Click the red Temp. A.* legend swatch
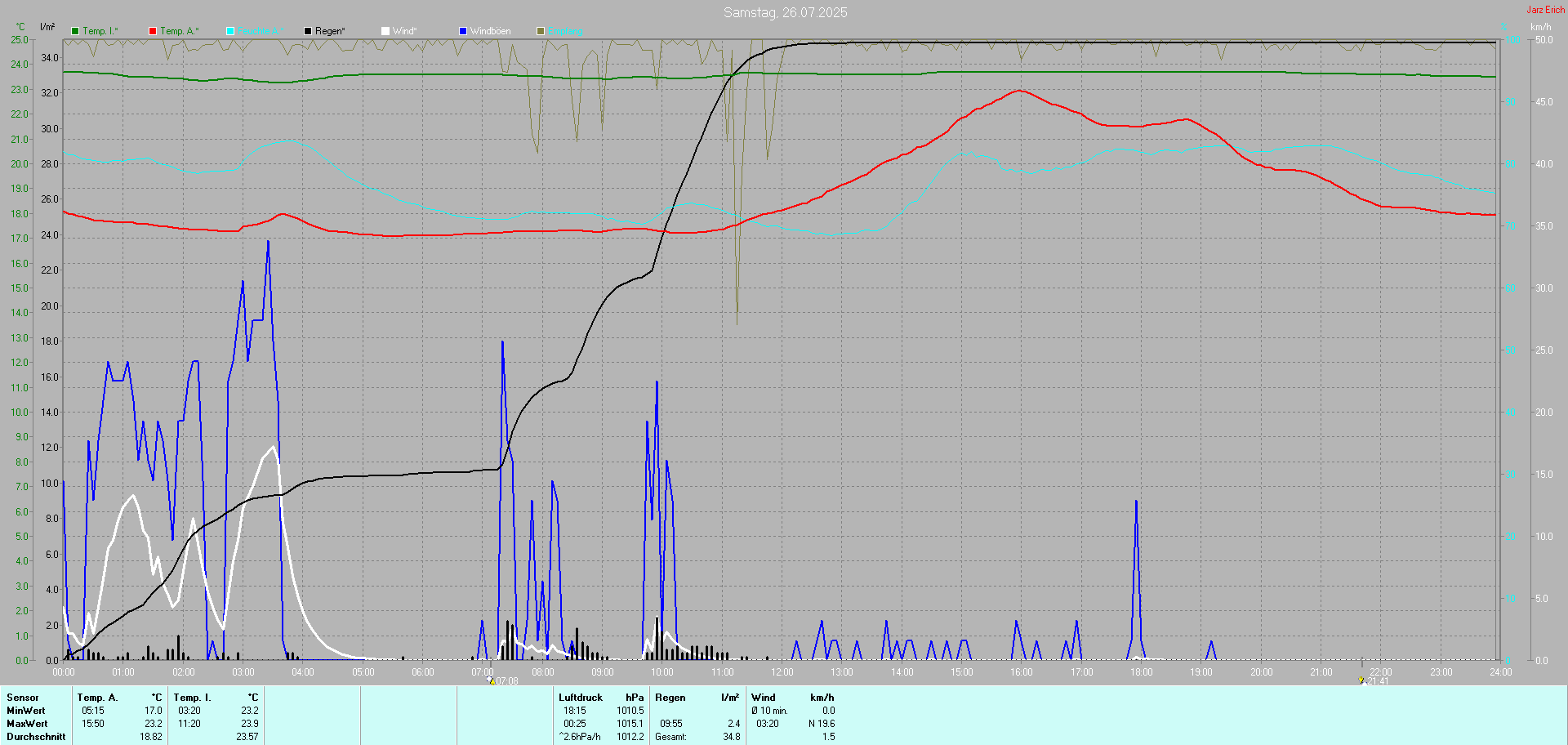1568x745 pixels. [153, 31]
